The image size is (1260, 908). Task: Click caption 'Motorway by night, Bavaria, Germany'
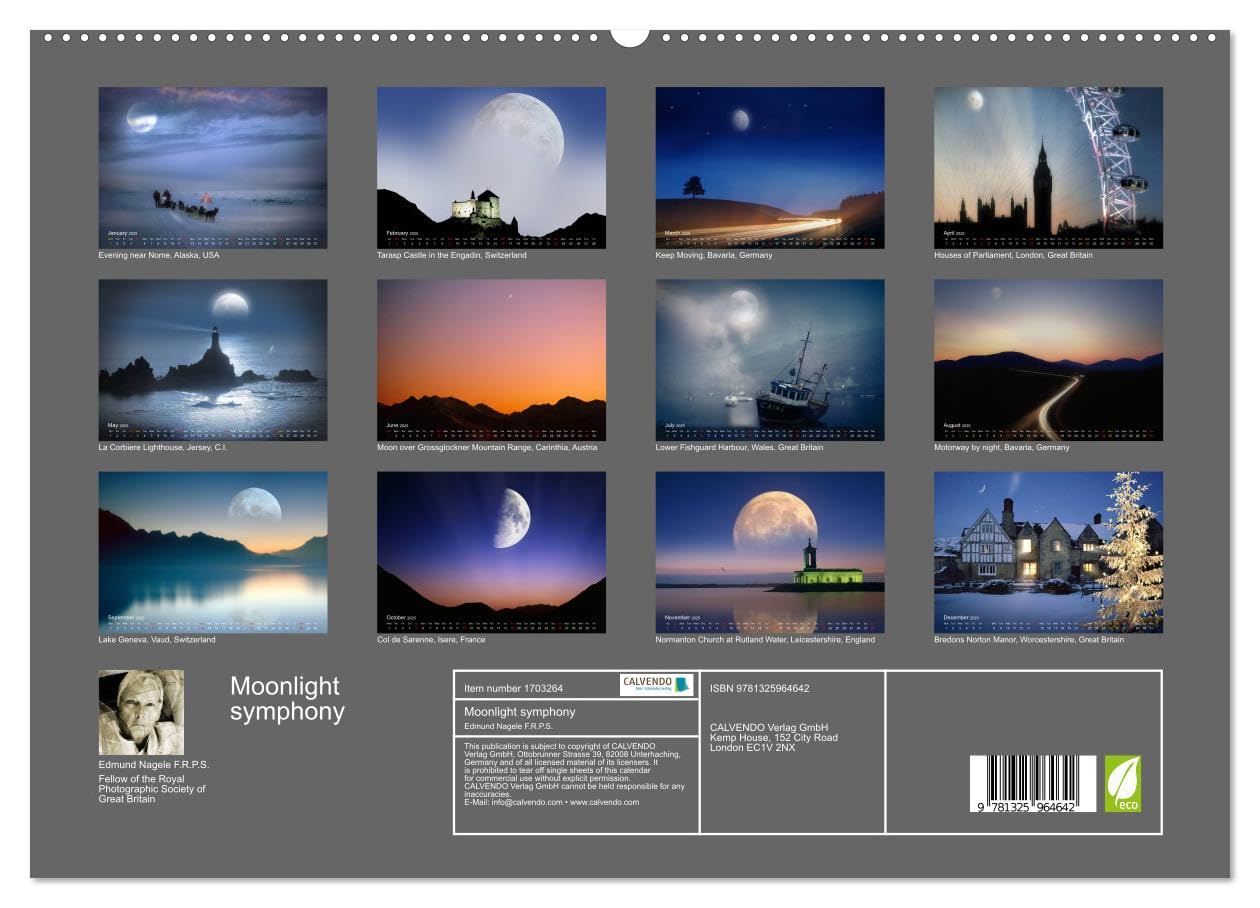1001,447
